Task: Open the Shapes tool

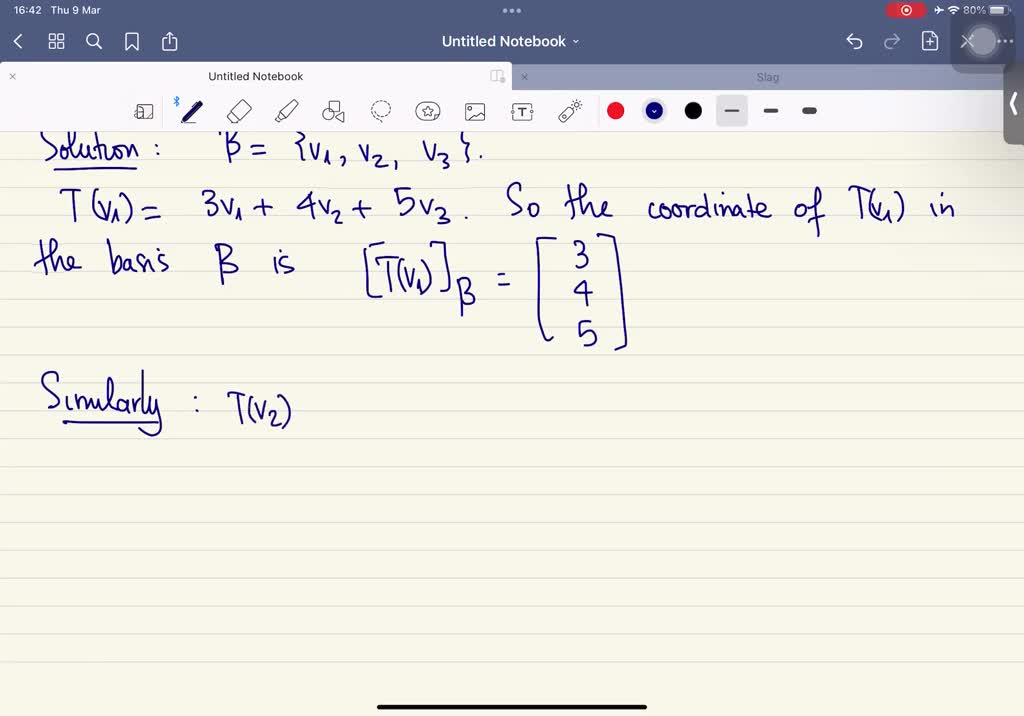Action: (x=333, y=111)
